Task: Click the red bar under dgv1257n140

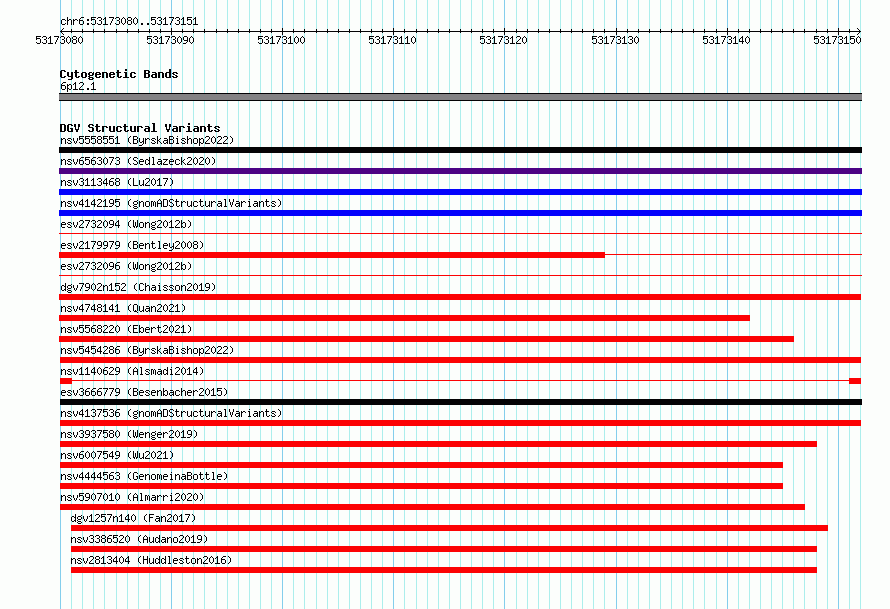Action: [449, 528]
